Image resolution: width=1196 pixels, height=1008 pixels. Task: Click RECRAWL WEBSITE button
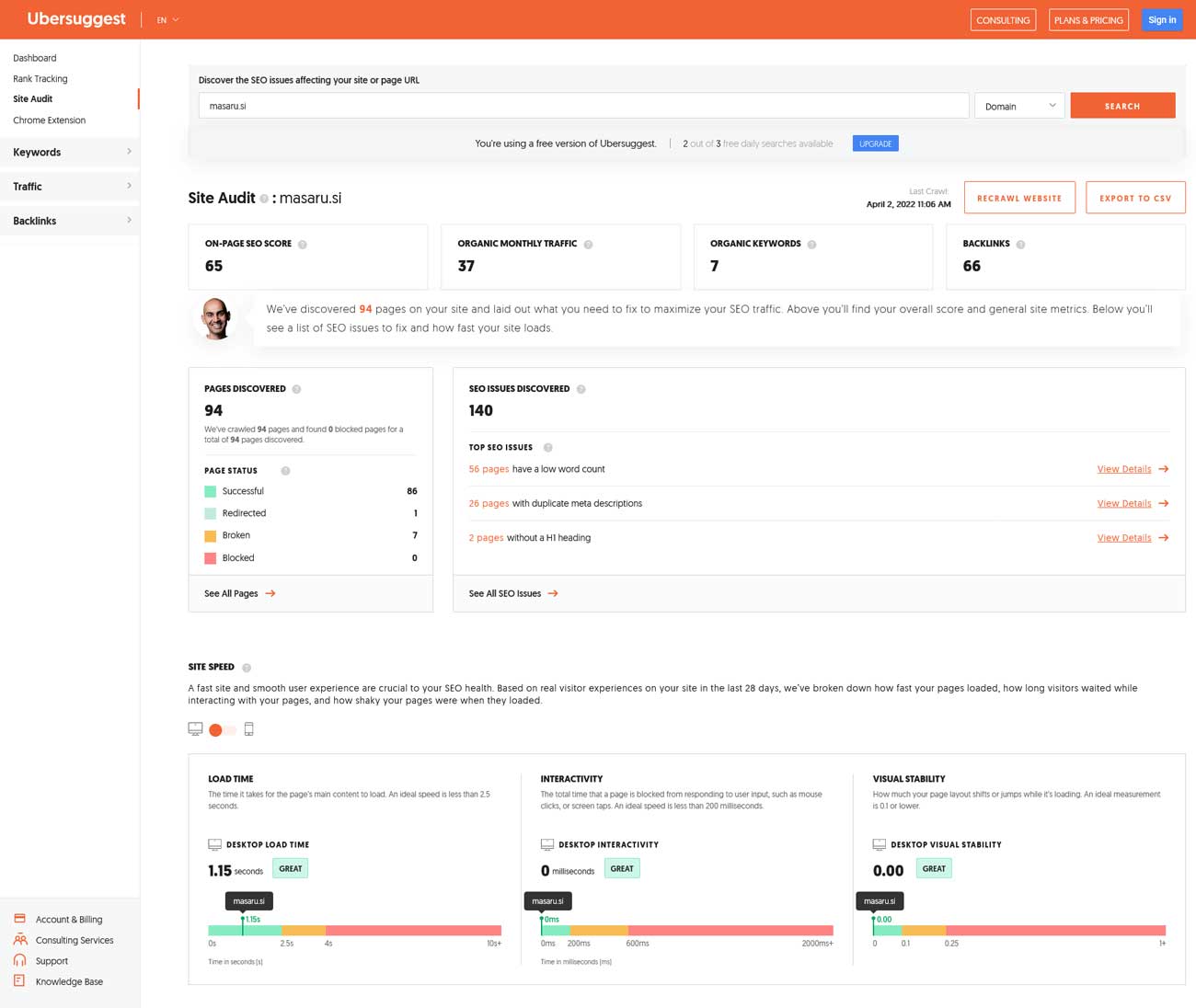point(1019,198)
